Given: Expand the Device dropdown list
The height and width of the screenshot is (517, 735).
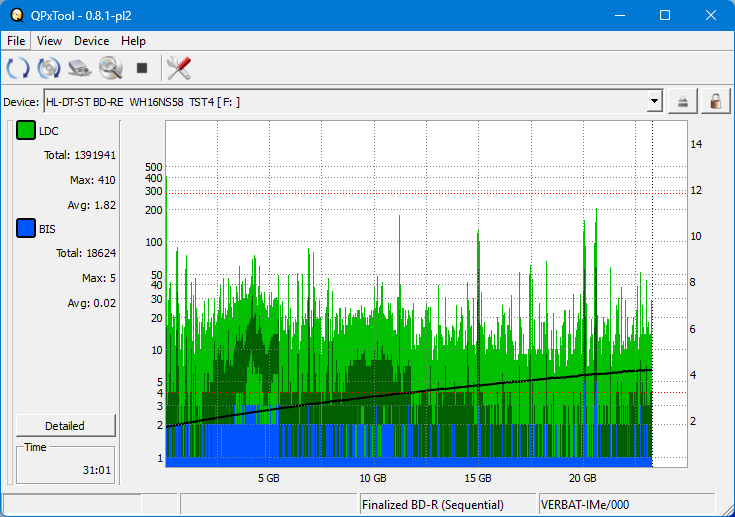Looking at the screenshot, I should pos(654,101).
